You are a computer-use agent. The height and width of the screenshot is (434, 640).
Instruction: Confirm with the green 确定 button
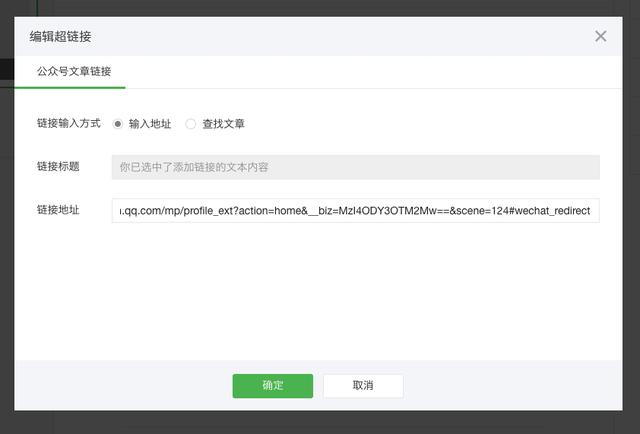coord(272,385)
